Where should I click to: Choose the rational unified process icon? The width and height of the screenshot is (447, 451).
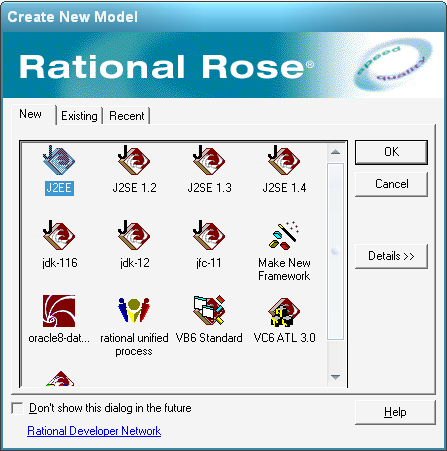click(x=134, y=311)
